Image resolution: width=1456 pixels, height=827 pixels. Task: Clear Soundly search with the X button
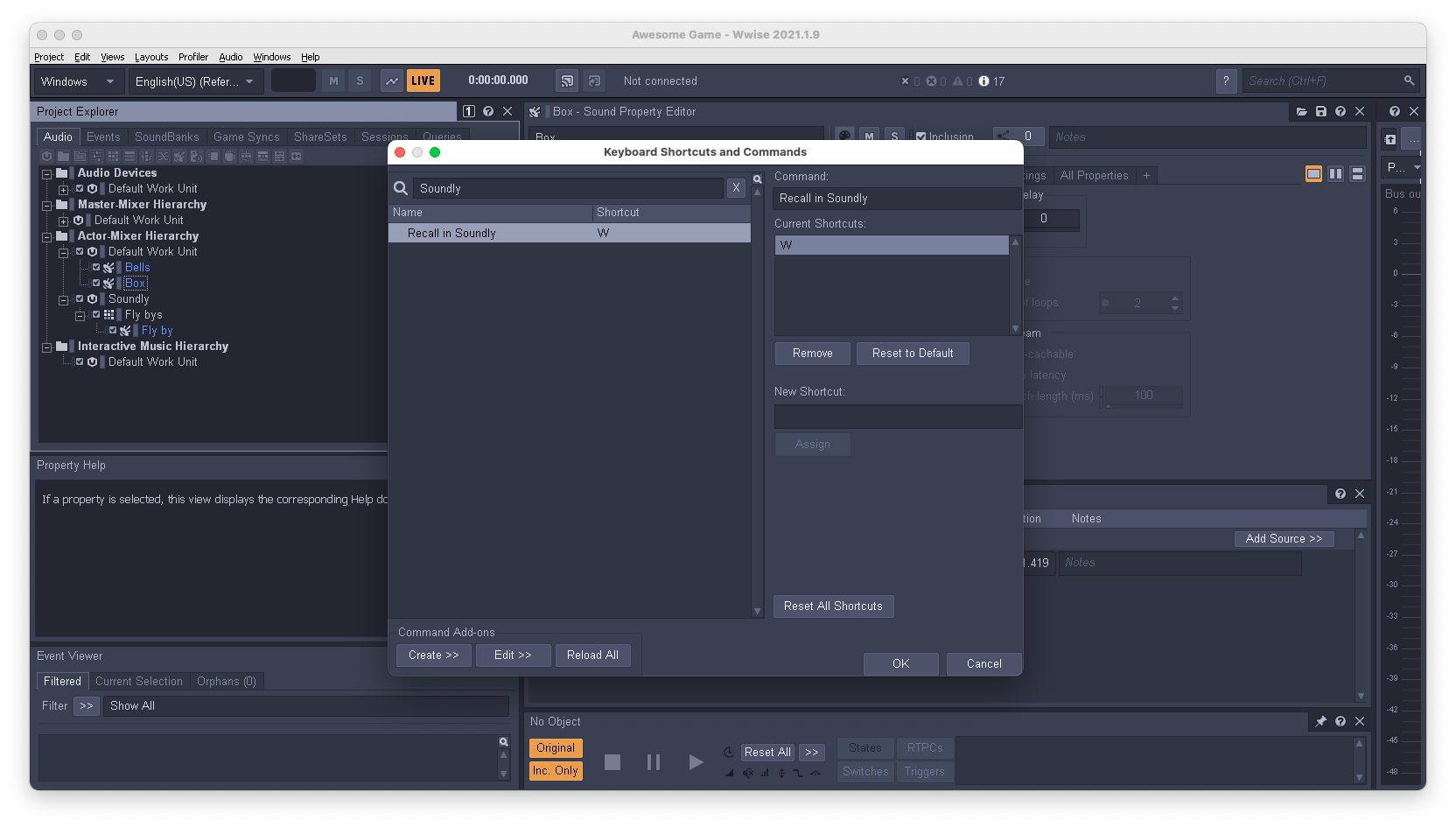736,188
